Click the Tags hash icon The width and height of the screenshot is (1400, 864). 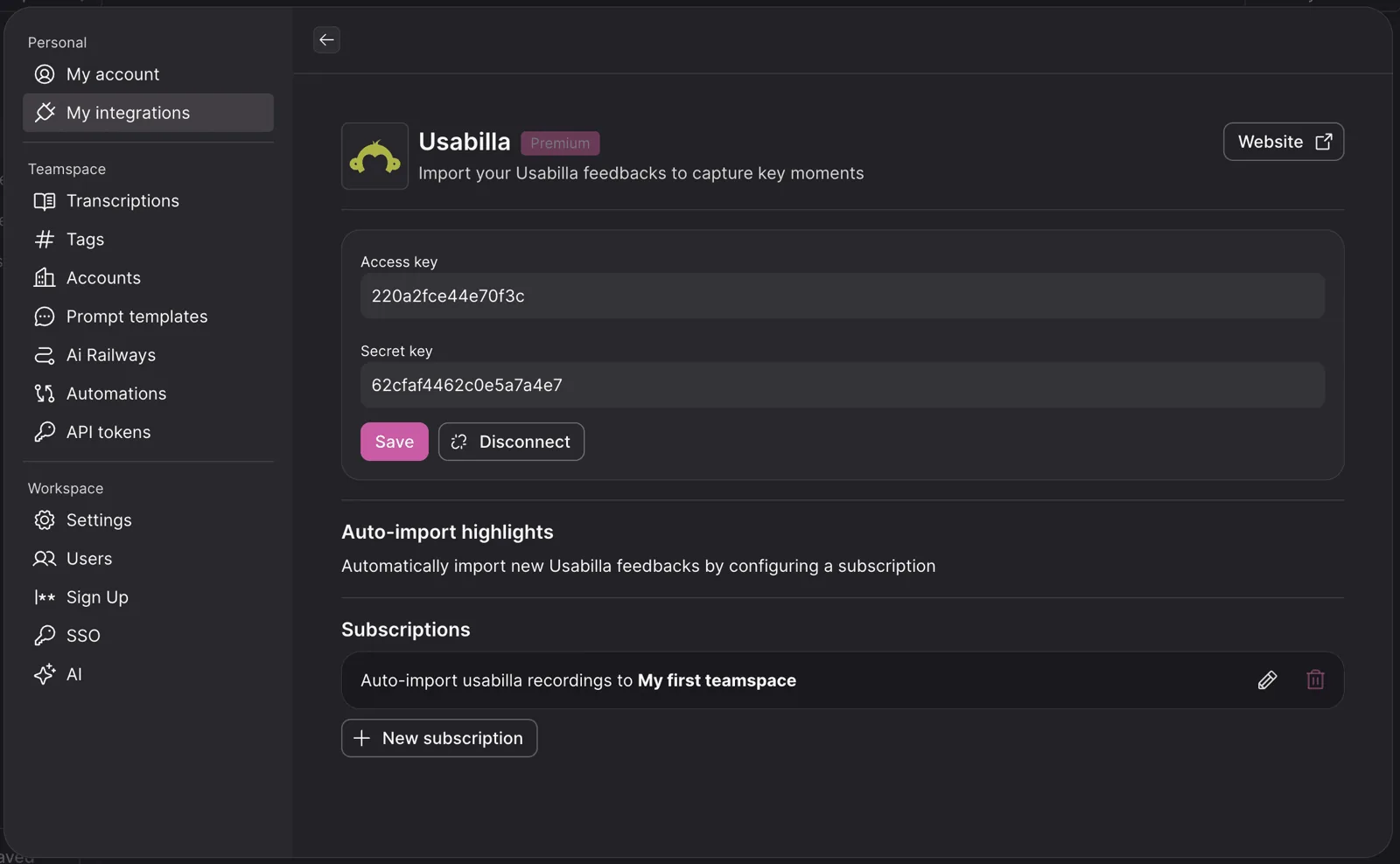point(45,240)
